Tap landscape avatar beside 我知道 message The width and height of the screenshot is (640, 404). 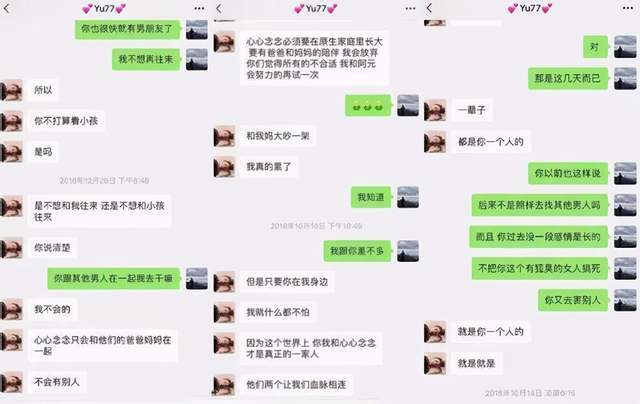(x=408, y=197)
